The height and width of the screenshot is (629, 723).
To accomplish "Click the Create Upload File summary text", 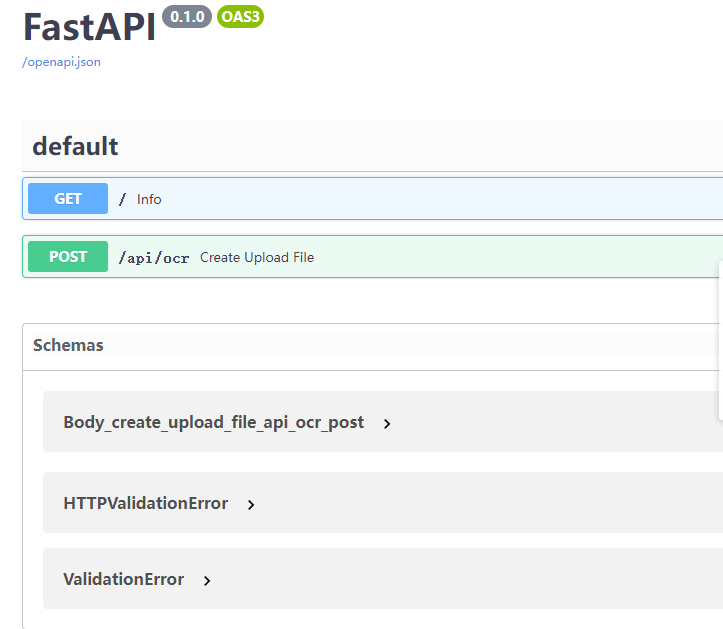I will (257, 257).
